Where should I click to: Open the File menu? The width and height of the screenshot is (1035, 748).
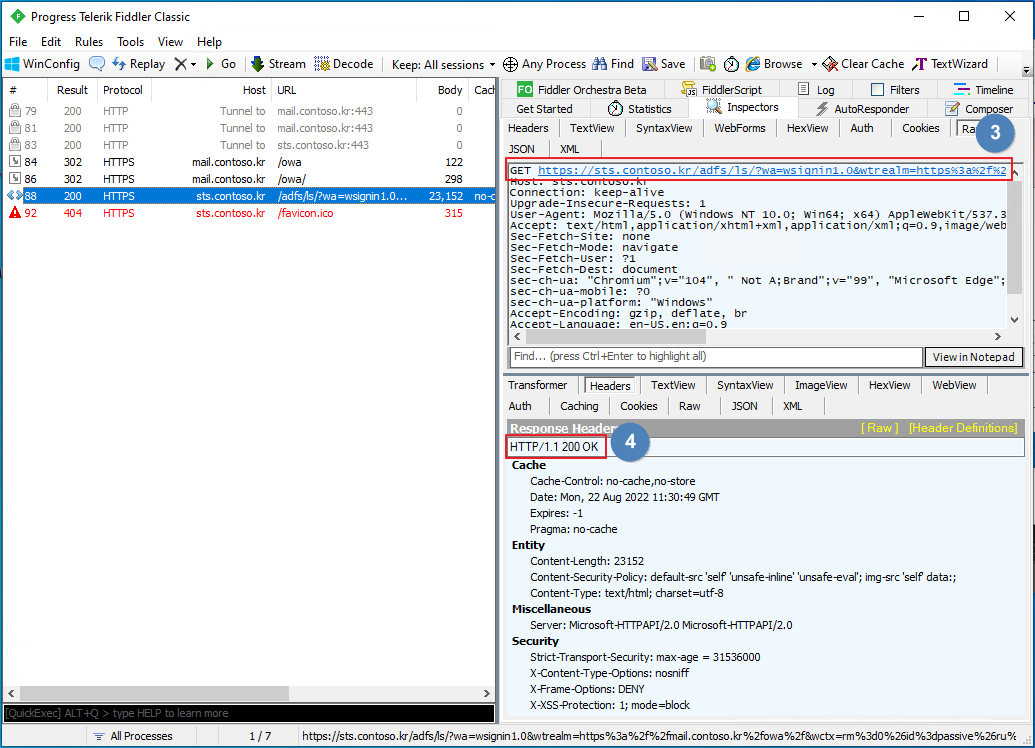click(18, 42)
